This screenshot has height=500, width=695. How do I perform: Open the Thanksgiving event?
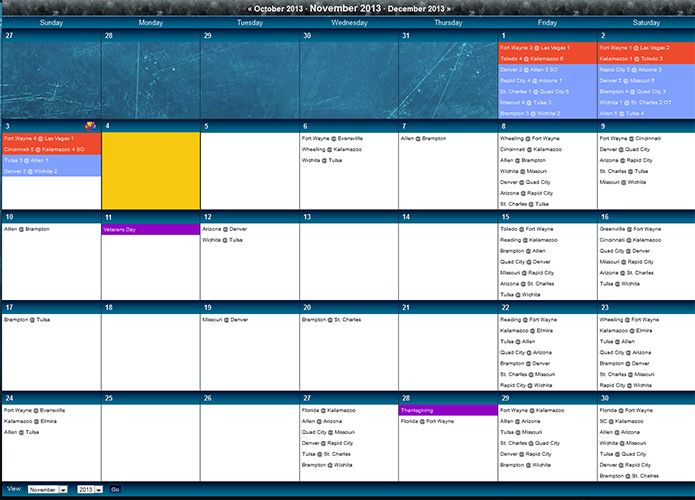(447, 410)
